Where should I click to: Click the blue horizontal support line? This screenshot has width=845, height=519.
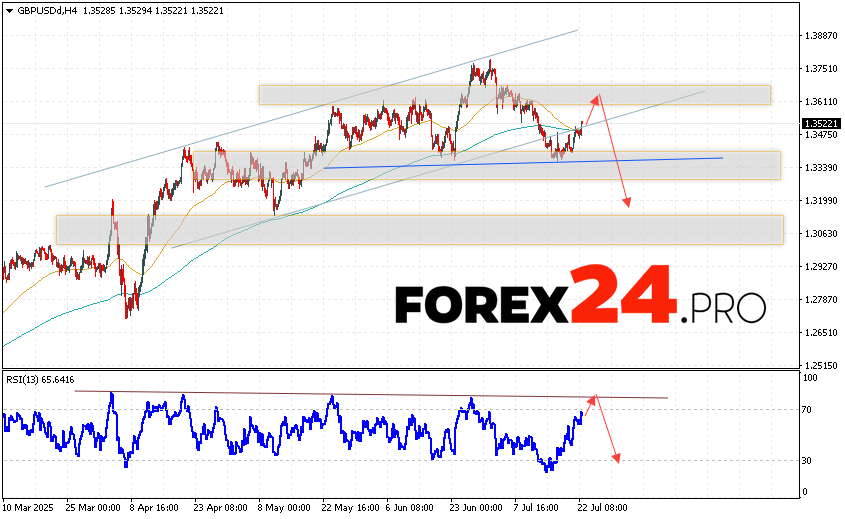[520, 162]
